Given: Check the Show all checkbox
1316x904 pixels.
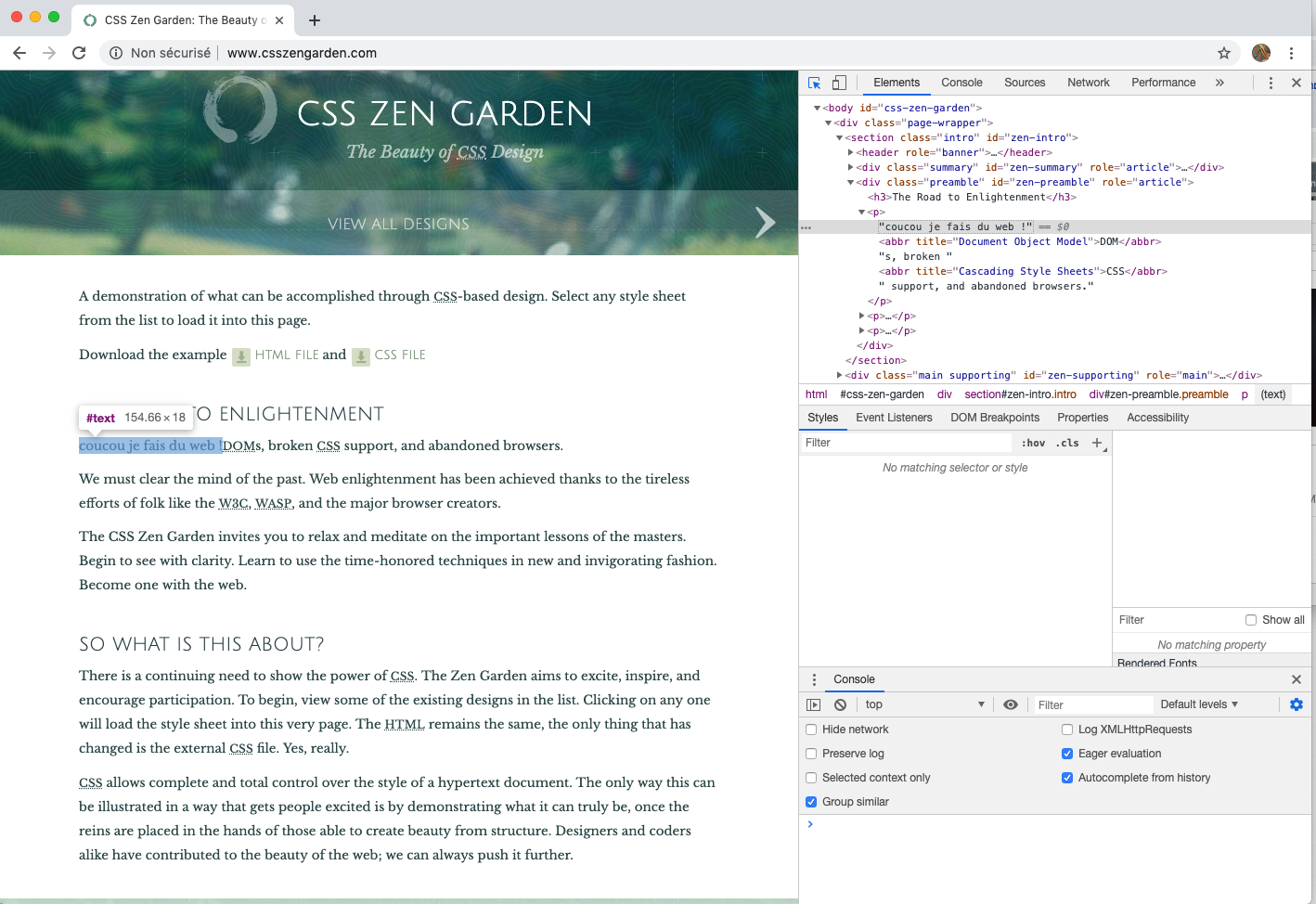Looking at the screenshot, I should [x=1251, y=620].
